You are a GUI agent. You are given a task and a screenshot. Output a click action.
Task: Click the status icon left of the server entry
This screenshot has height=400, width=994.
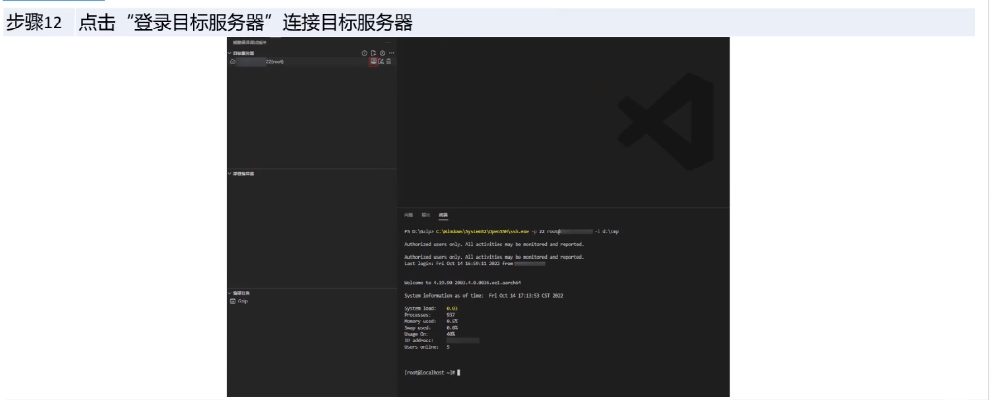pyautogui.click(x=233, y=61)
